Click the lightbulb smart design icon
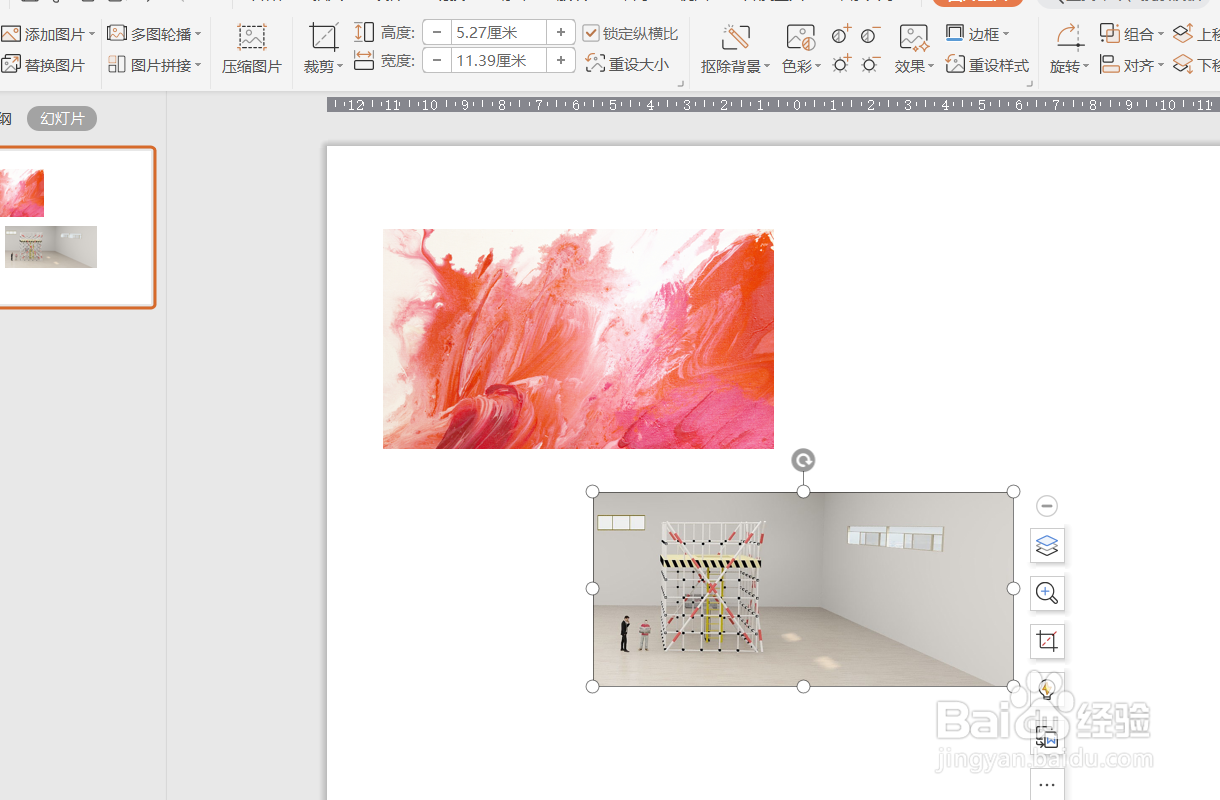This screenshot has height=800, width=1220. click(x=1047, y=689)
